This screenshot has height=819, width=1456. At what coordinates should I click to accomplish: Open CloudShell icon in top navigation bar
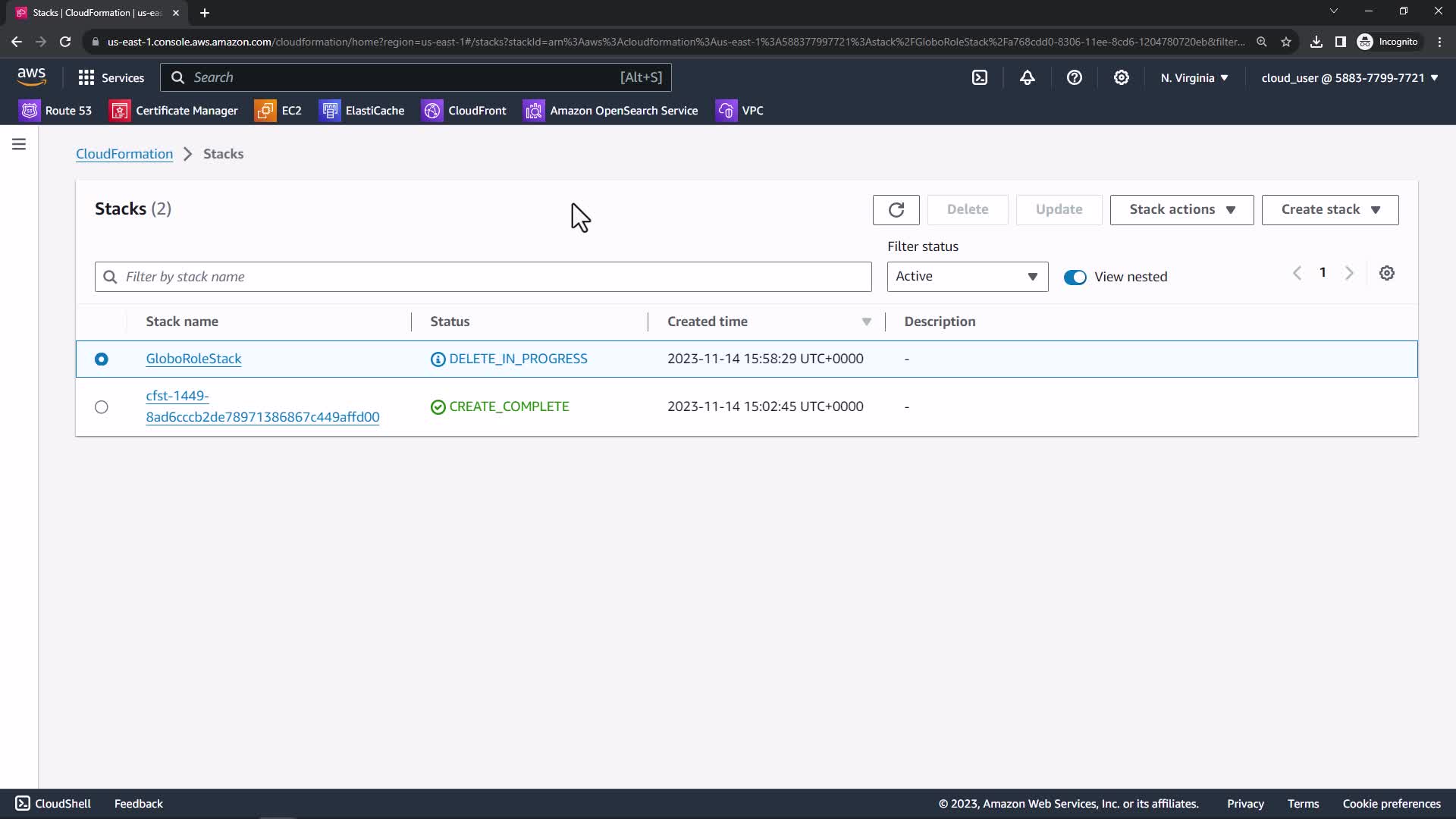(x=980, y=77)
